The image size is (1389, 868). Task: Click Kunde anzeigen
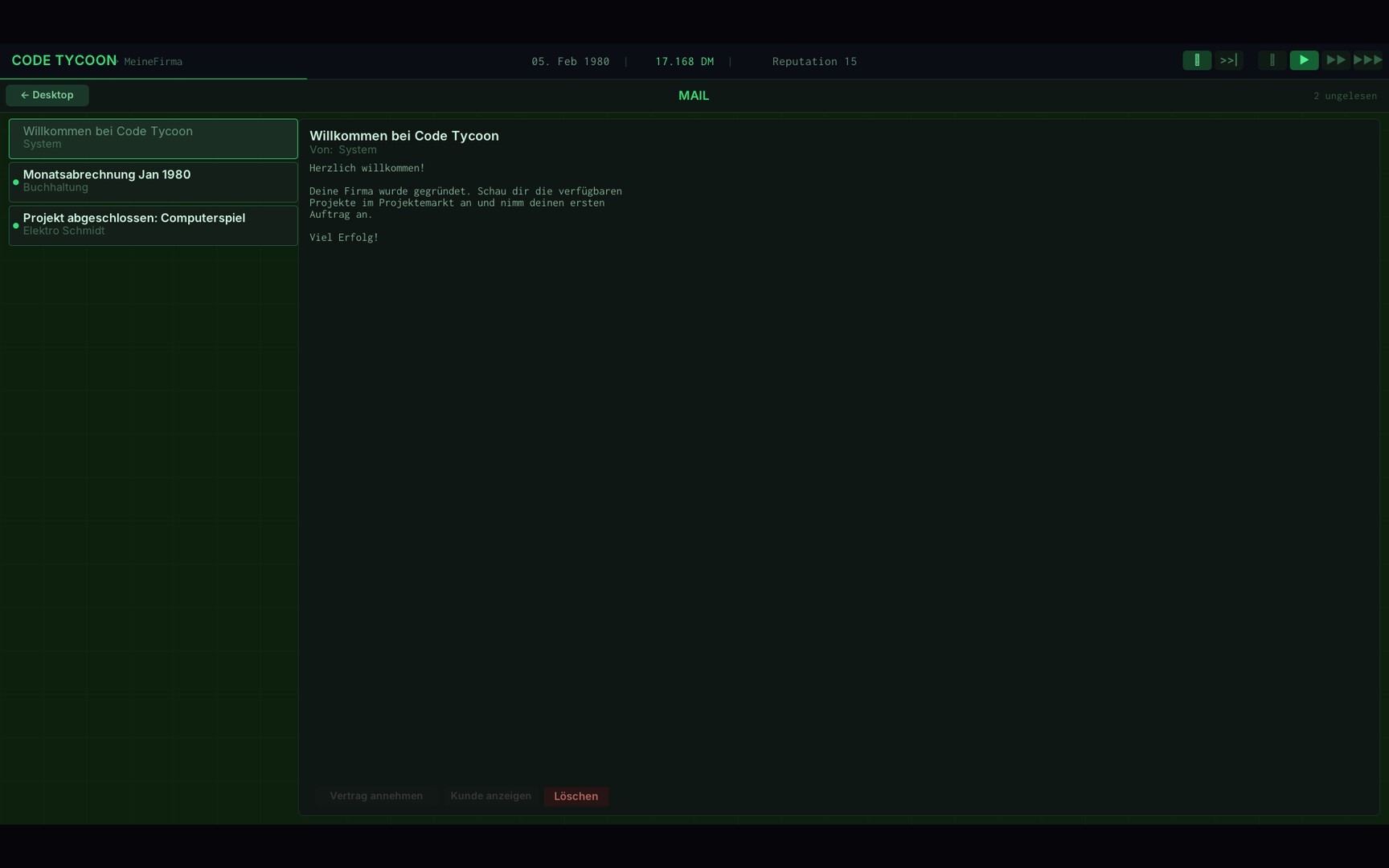pos(490,796)
